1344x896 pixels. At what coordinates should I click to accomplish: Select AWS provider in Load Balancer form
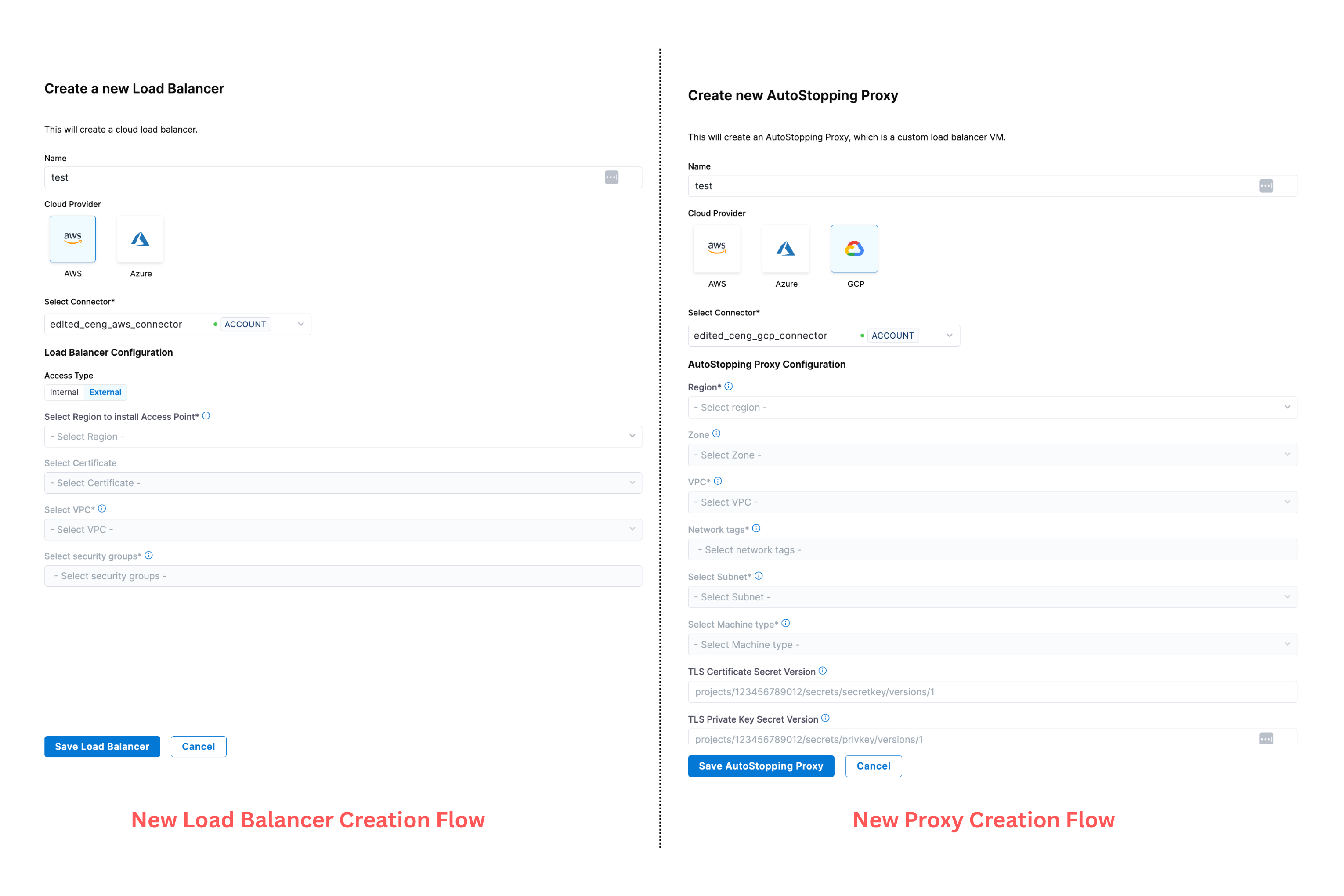pos(72,239)
